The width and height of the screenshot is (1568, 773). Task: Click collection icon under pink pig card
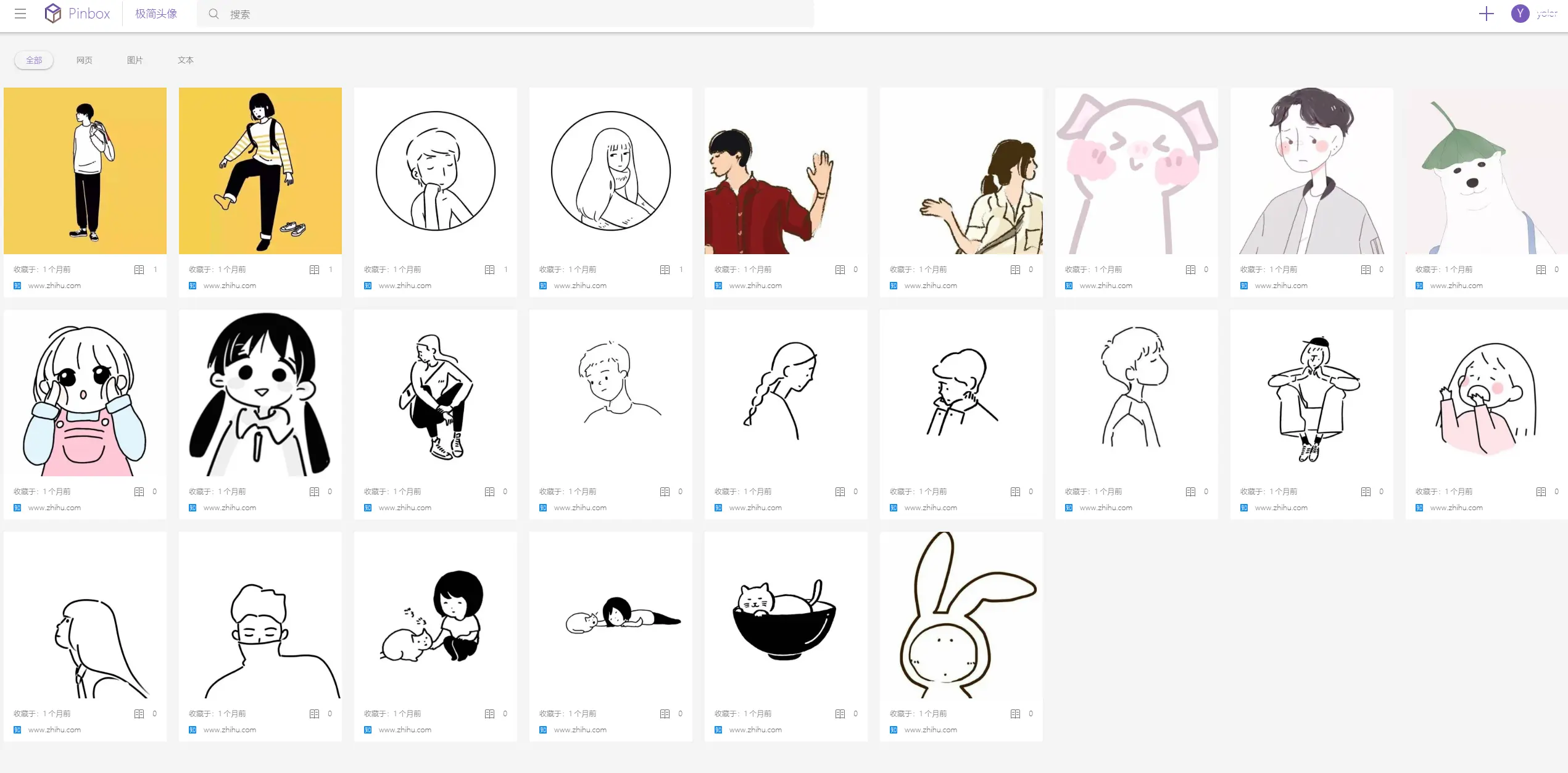coord(1190,270)
